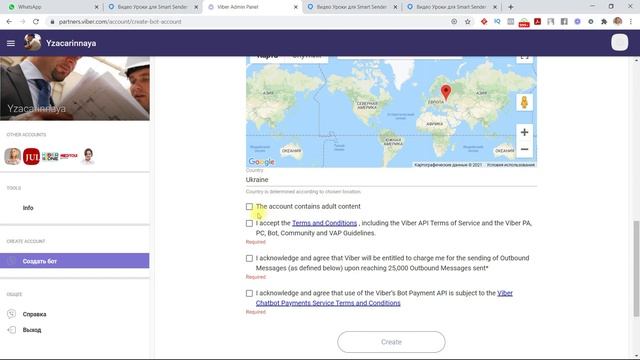640x360 pixels.
Task: Go back with the browser back arrow
Action: click(9, 22)
